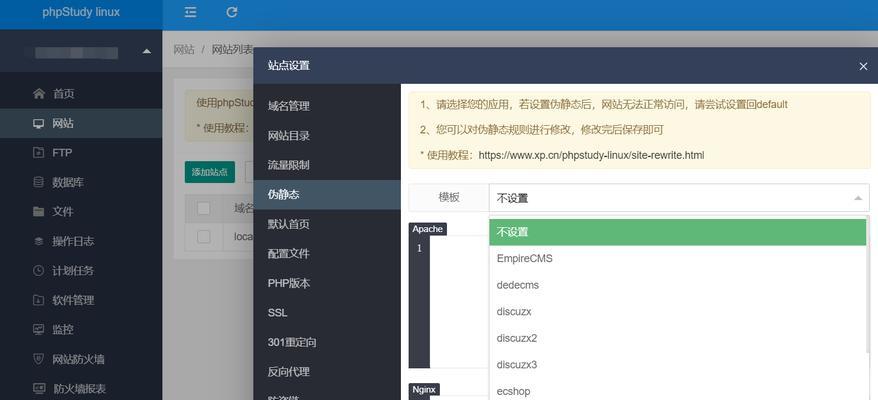Open 网站目录 settings tab
Image resolution: width=878 pixels, height=400 pixels.
(327, 136)
